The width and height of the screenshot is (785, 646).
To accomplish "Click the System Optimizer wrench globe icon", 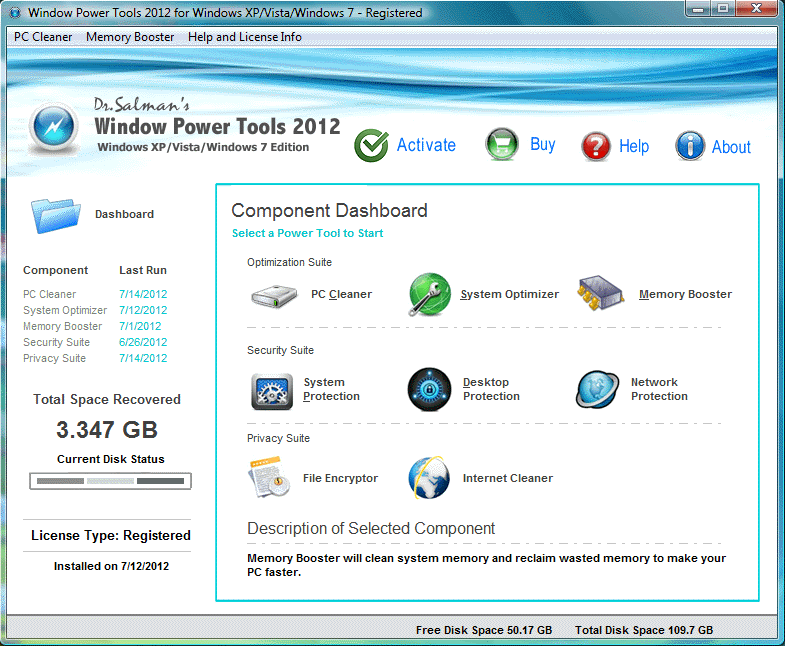I will [429, 294].
